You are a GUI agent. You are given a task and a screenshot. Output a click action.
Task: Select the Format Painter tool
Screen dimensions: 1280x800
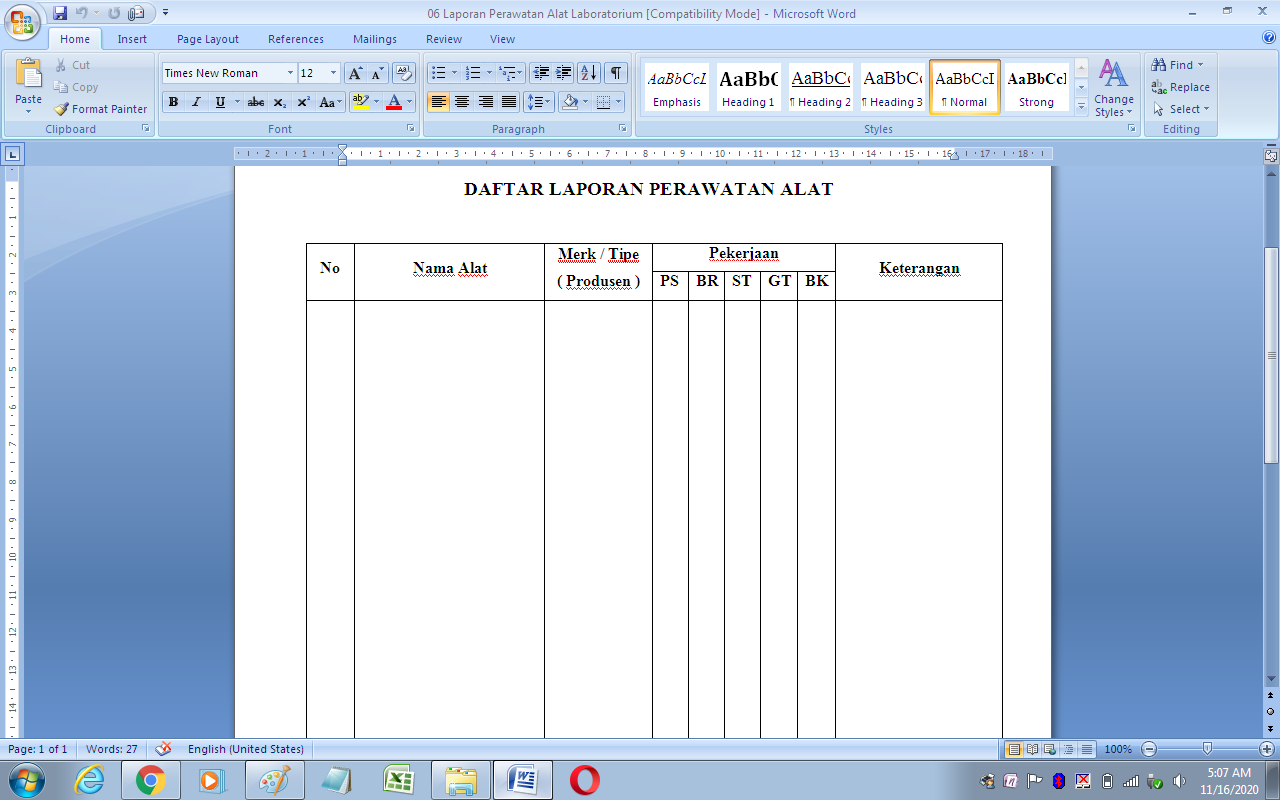tap(100, 109)
